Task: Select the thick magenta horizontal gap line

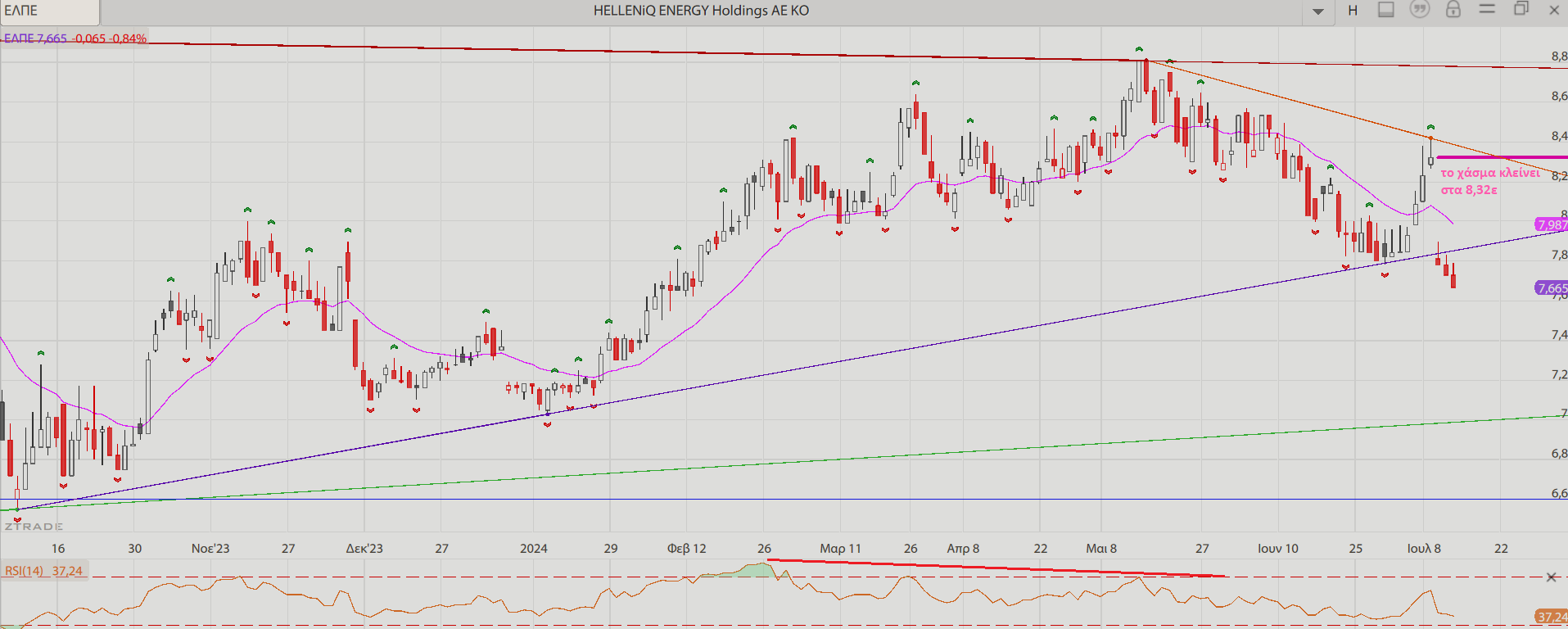Action: tap(1502, 157)
